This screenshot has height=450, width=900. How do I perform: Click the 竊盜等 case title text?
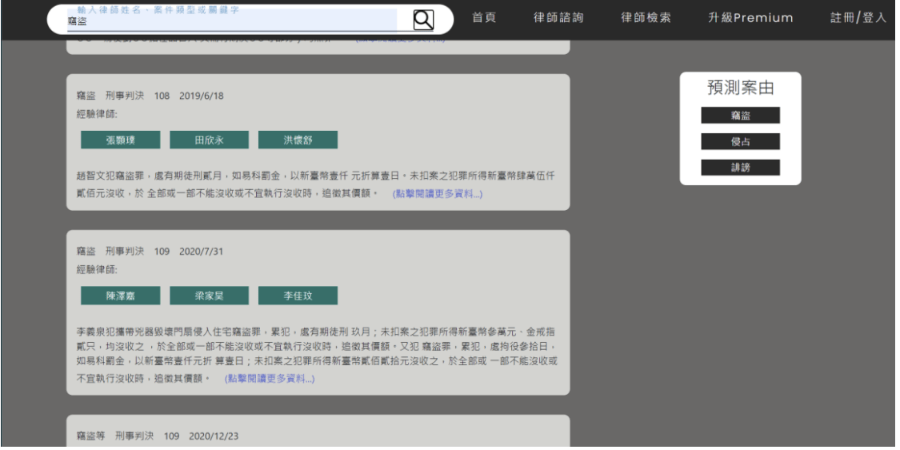(91, 436)
